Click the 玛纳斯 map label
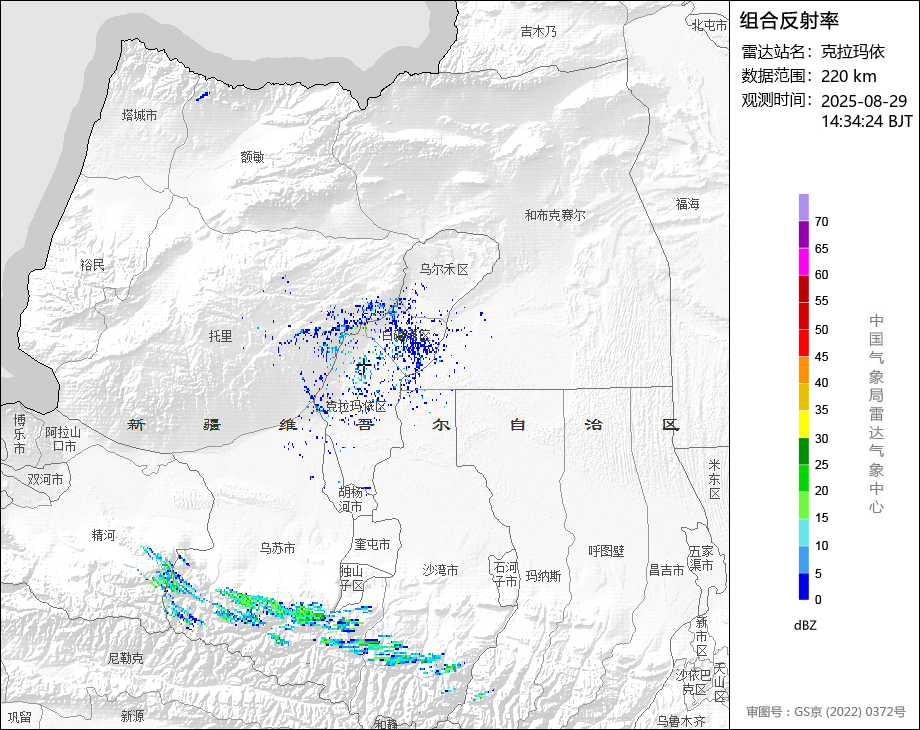 (x=543, y=576)
